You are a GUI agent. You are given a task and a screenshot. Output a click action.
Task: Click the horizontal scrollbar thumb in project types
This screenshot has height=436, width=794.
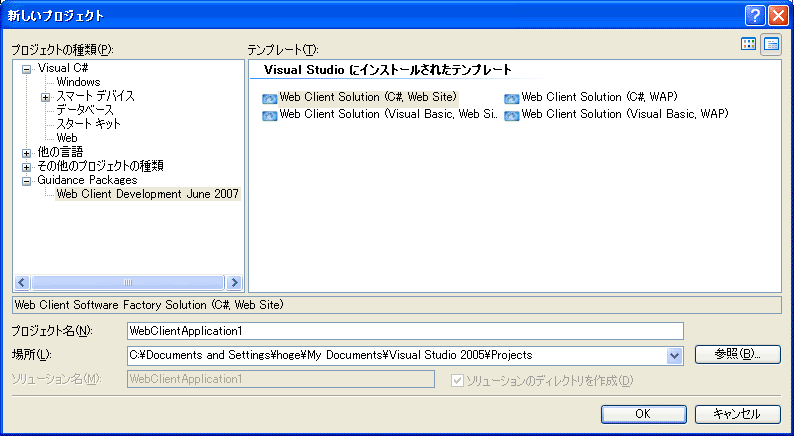127,283
